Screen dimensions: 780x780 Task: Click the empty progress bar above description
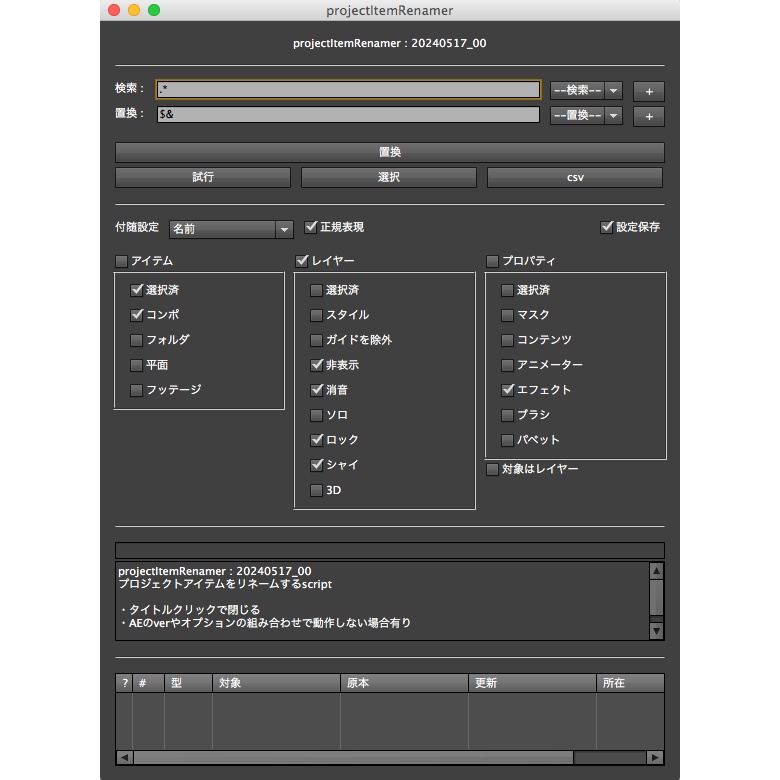[390, 550]
